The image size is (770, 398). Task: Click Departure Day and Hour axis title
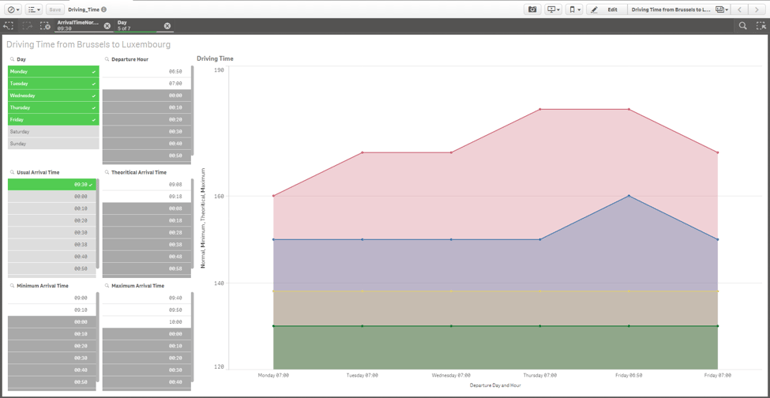coord(495,386)
